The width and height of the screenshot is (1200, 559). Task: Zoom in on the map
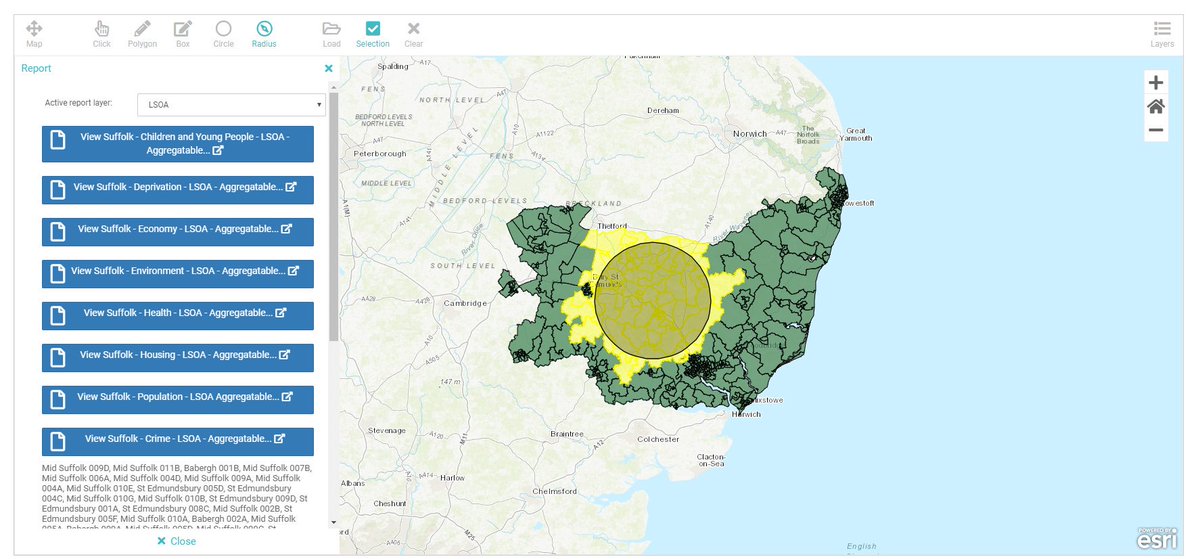(1155, 83)
